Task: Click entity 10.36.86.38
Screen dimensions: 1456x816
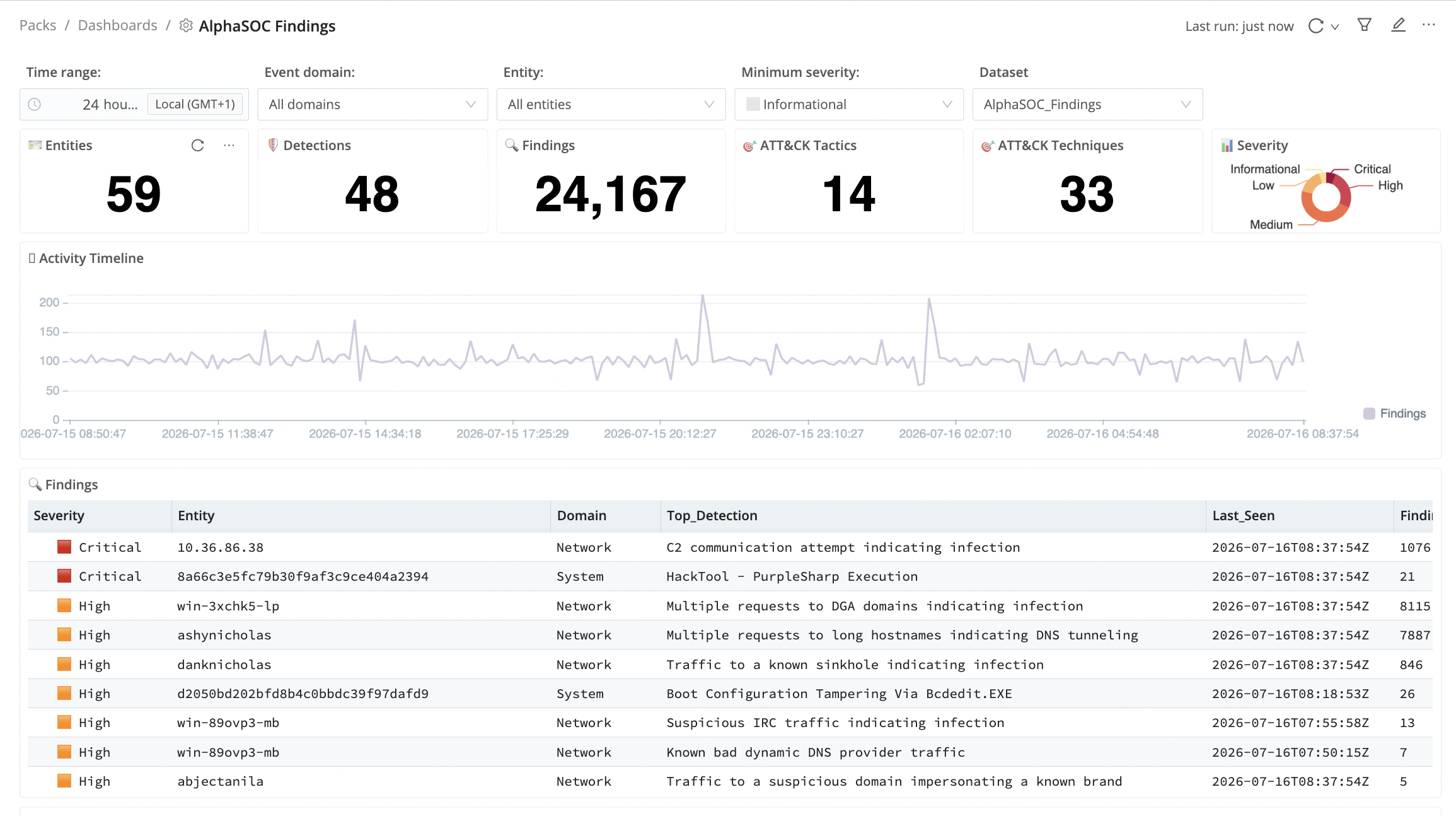Action: pyautogui.click(x=220, y=547)
